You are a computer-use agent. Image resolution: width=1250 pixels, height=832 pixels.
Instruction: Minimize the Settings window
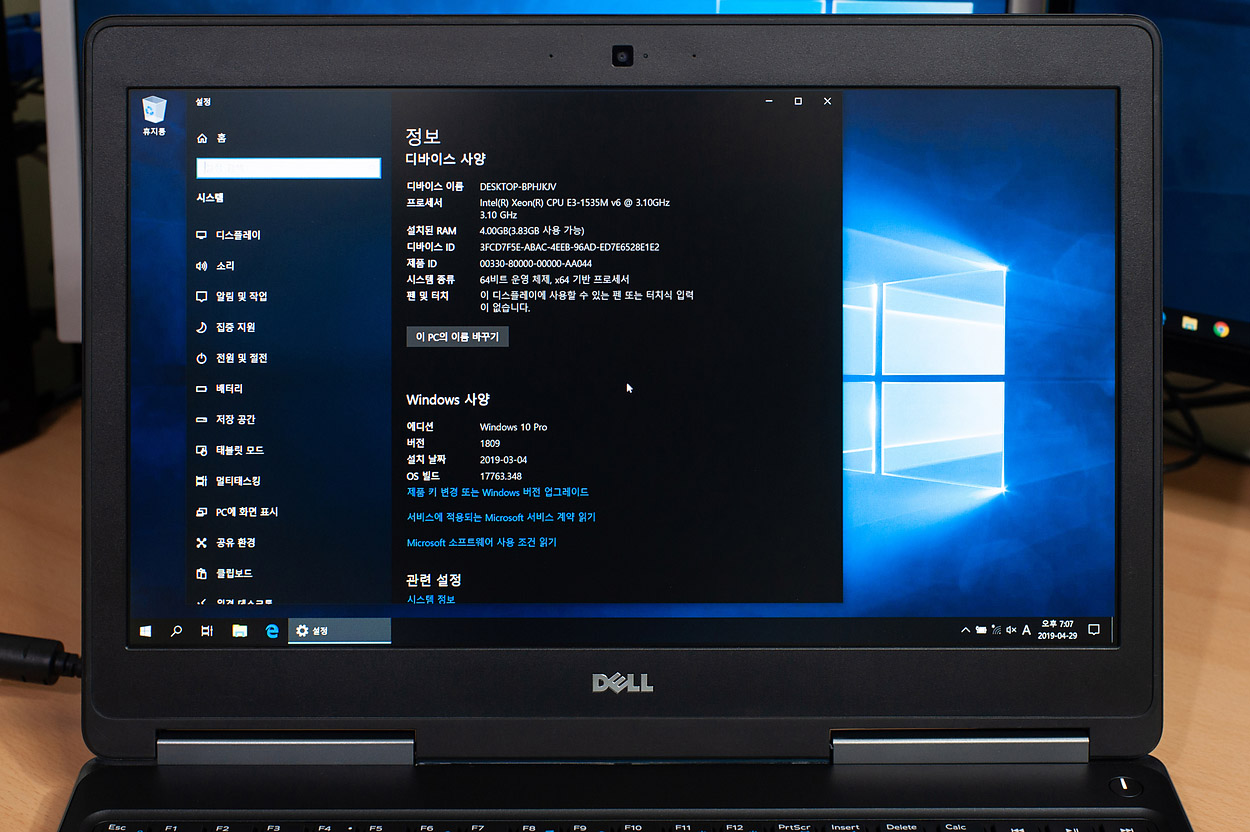(x=769, y=102)
